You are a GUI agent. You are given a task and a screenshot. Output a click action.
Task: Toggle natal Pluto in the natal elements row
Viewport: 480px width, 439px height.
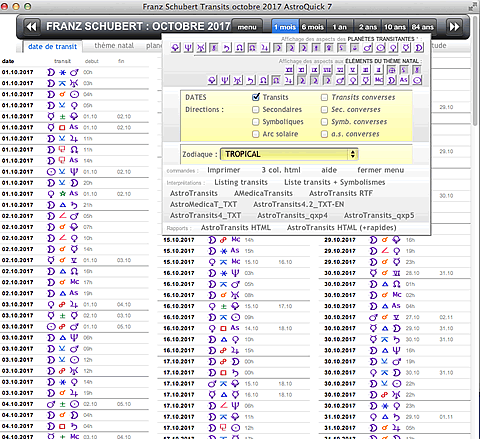click(x=212, y=80)
